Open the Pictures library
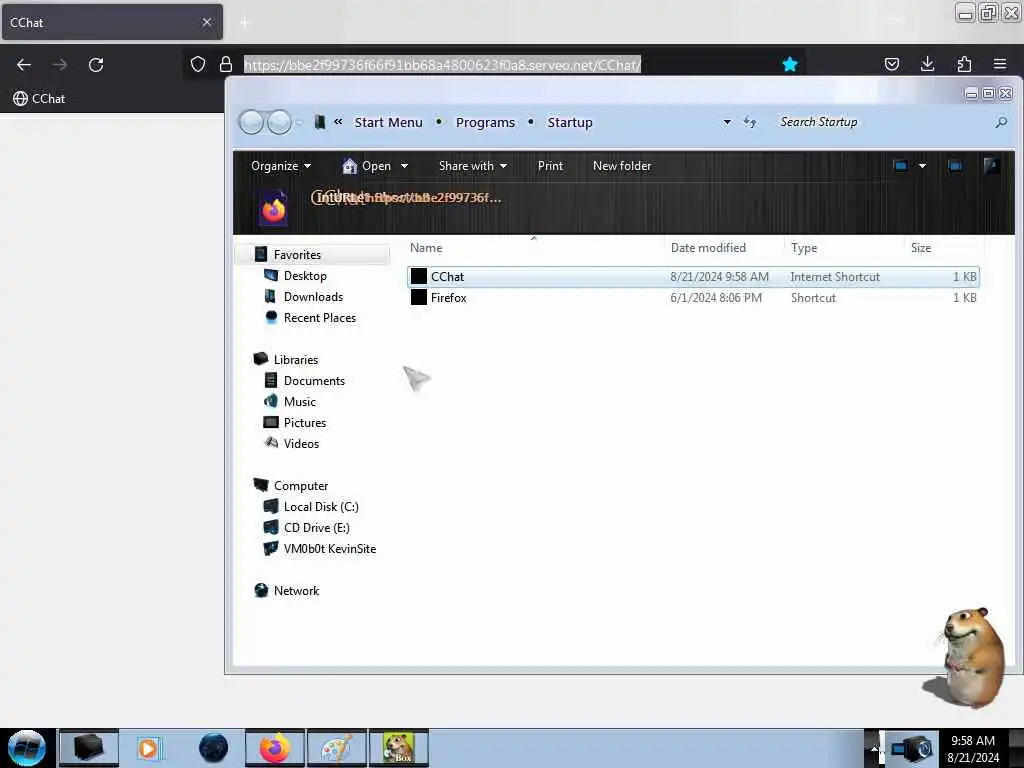This screenshot has width=1024, height=768. pyautogui.click(x=305, y=423)
